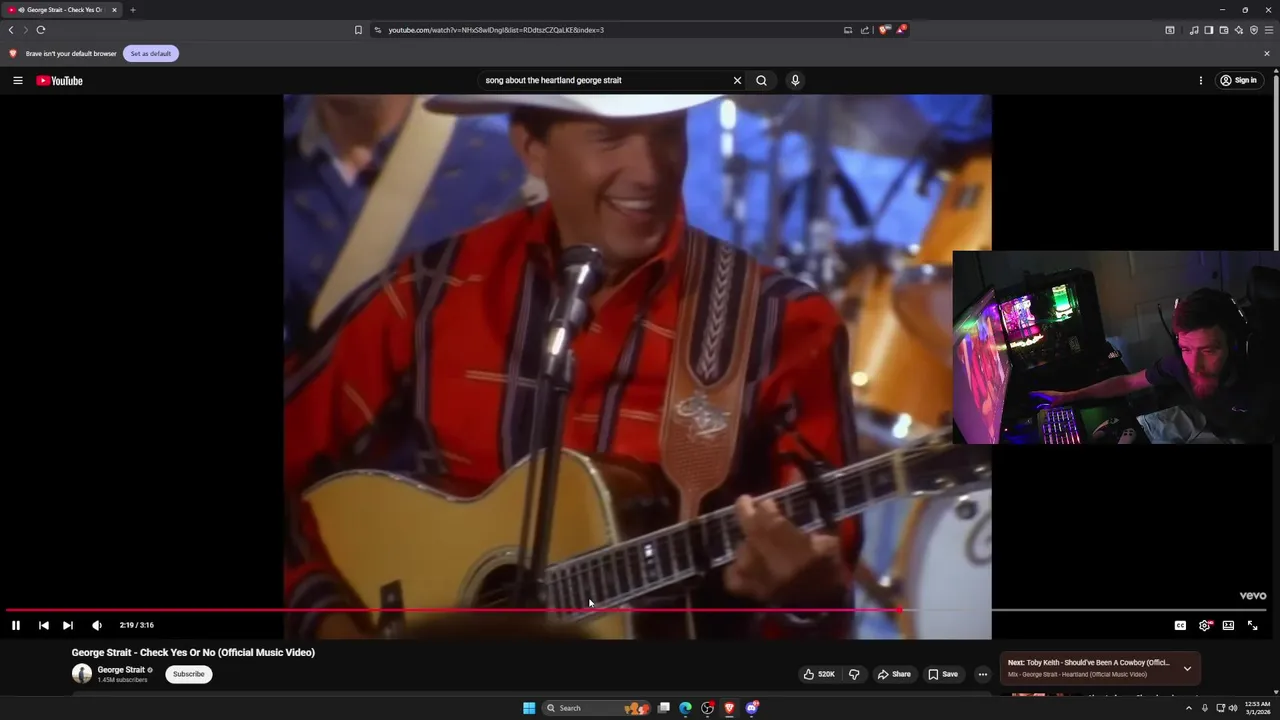Screen dimensions: 1280x720
Task: Save video to a playlist
Action: coord(943,674)
